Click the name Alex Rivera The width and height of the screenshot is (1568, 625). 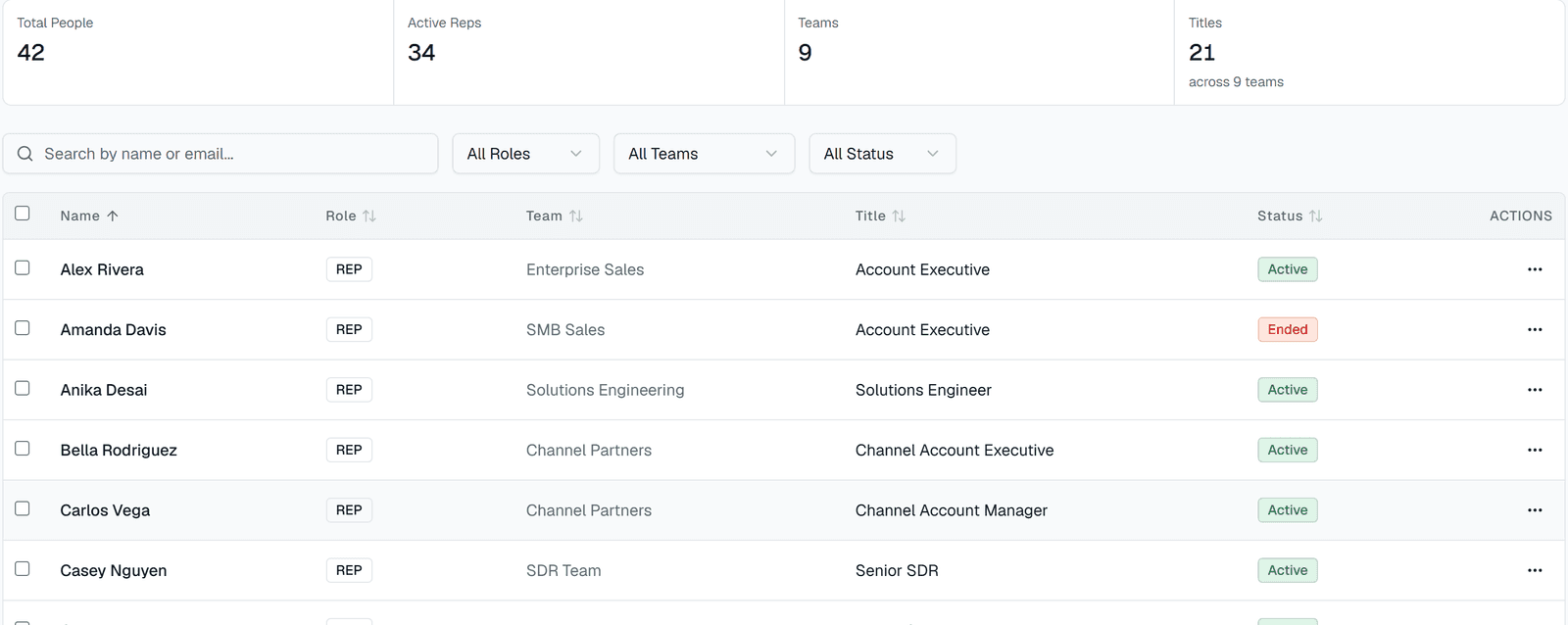click(x=102, y=269)
